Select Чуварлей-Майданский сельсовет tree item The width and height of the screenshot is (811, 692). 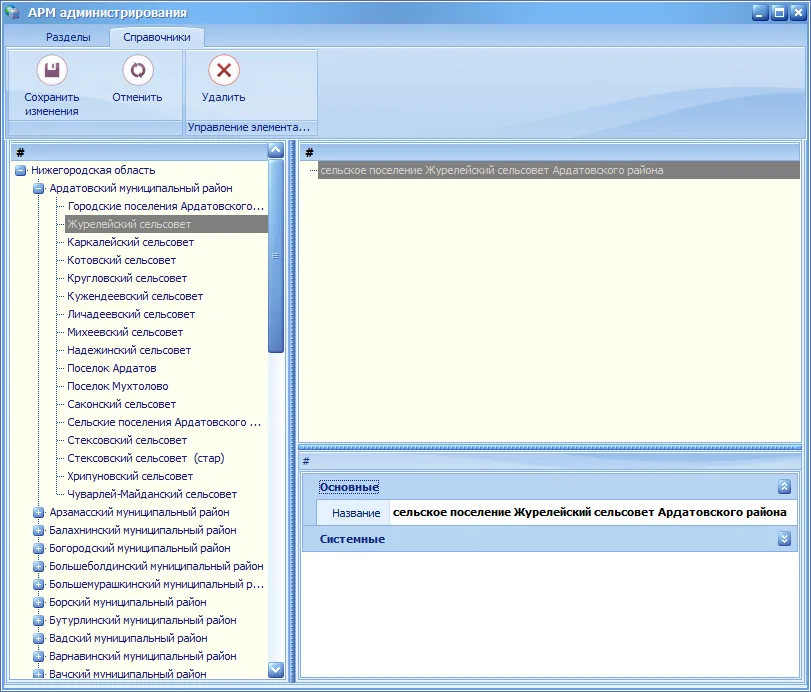[x=152, y=494]
